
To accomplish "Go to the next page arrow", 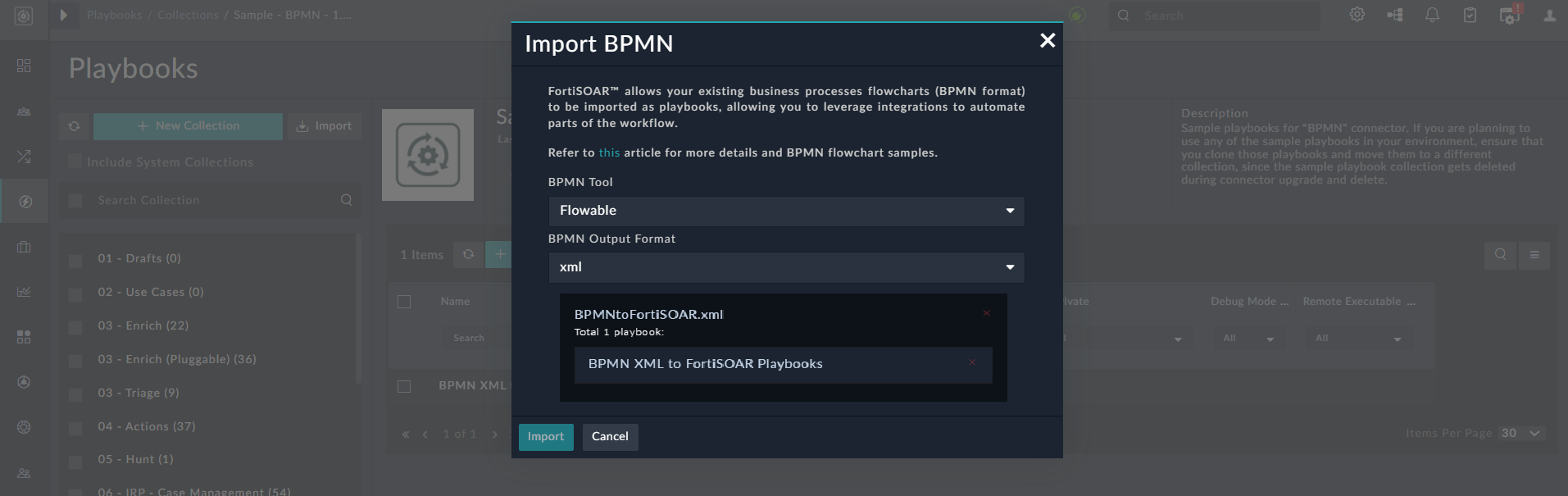I will click(x=494, y=435).
